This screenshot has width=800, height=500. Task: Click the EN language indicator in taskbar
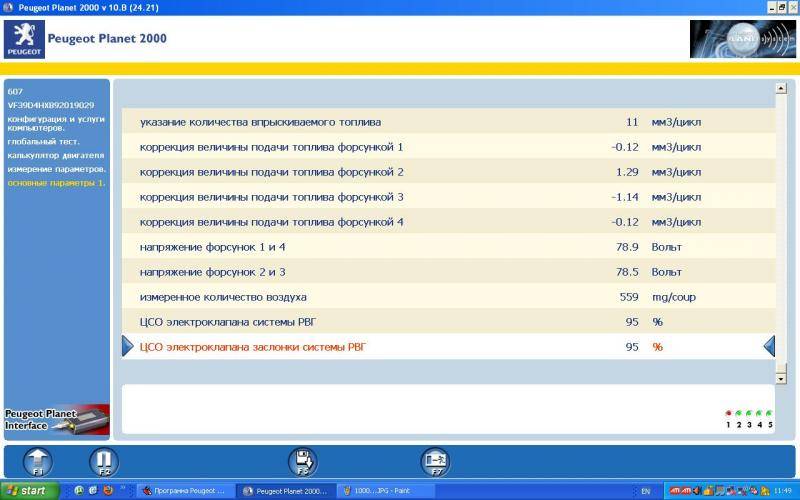[645, 491]
